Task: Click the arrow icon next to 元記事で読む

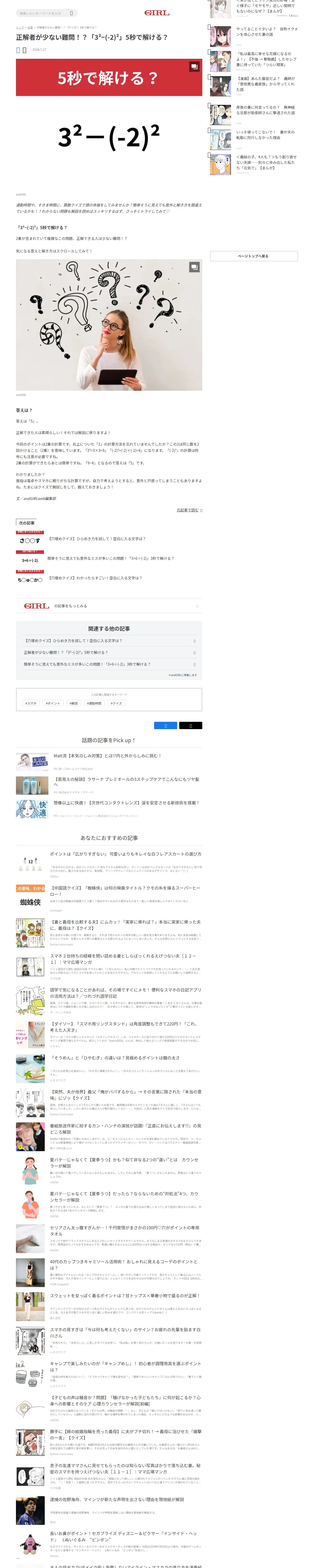Action: click(201, 510)
